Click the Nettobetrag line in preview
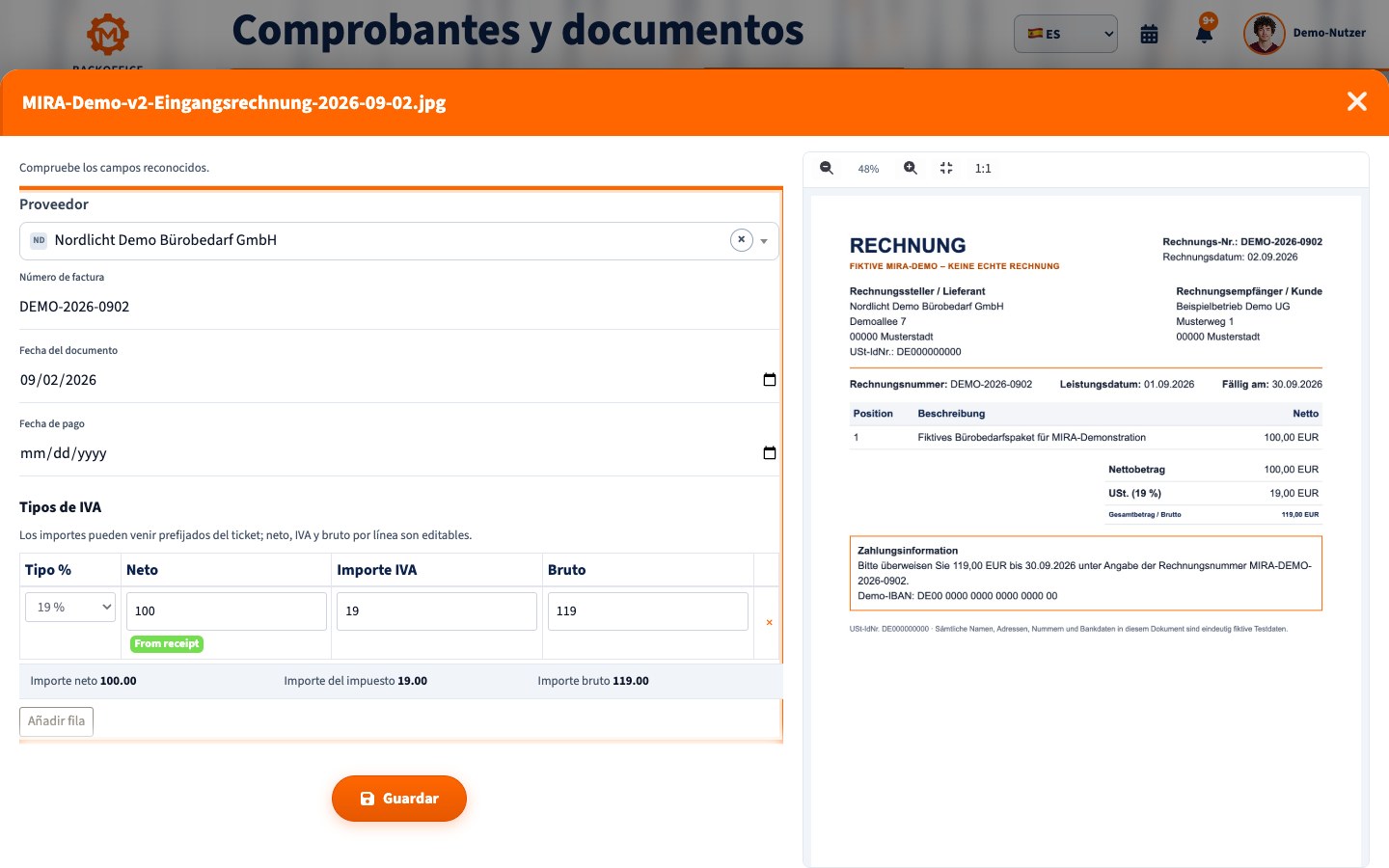 tap(1213, 470)
